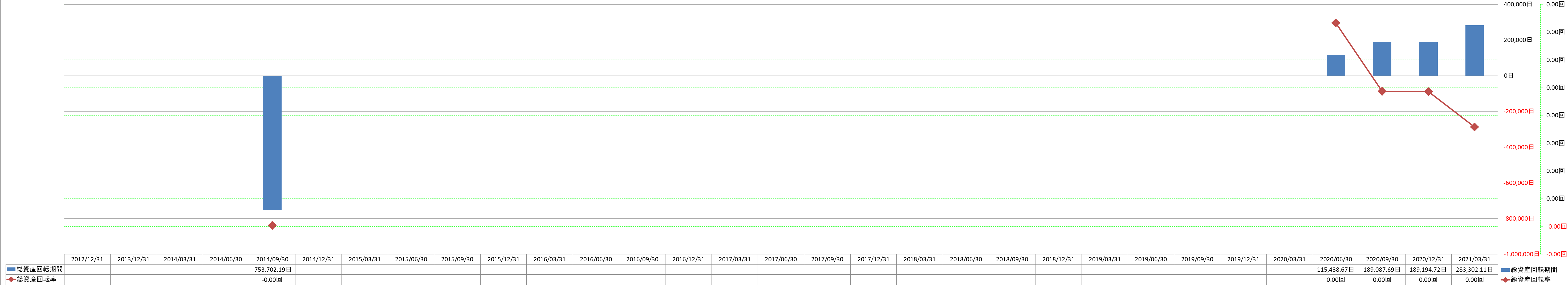Viewport: 1568px width, 285px height.
Task: Click the 2019/03/31 date header
Action: pyautogui.click(x=1105, y=259)
